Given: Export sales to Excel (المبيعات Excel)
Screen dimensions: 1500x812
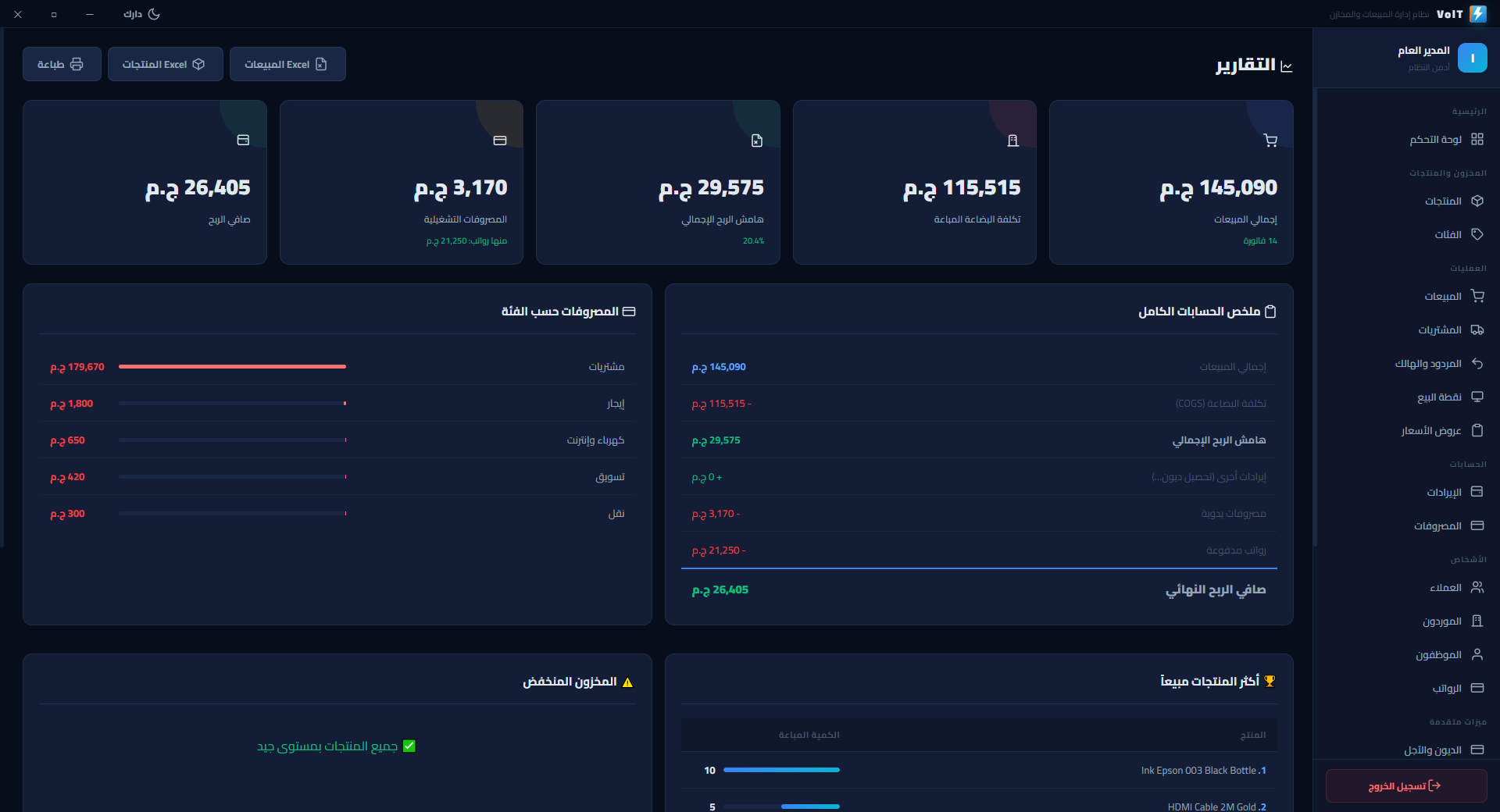Looking at the screenshot, I should click(x=287, y=64).
